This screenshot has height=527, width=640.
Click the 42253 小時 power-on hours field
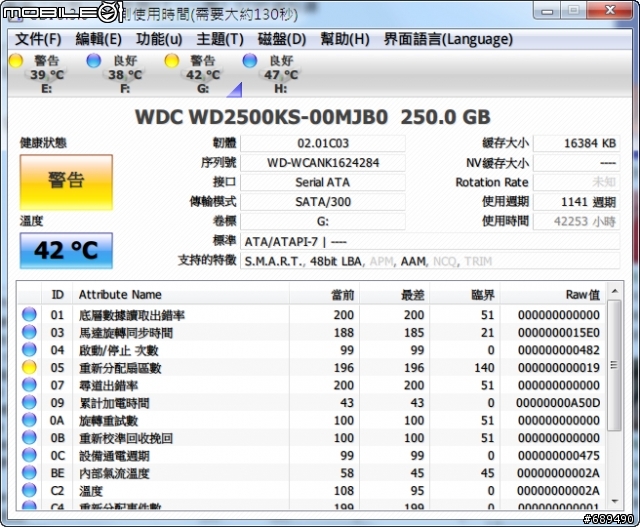click(576, 222)
